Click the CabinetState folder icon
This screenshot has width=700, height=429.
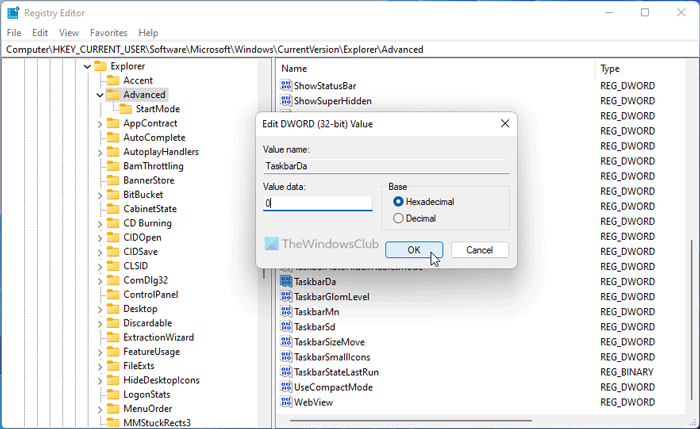pyautogui.click(x=113, y=209)
